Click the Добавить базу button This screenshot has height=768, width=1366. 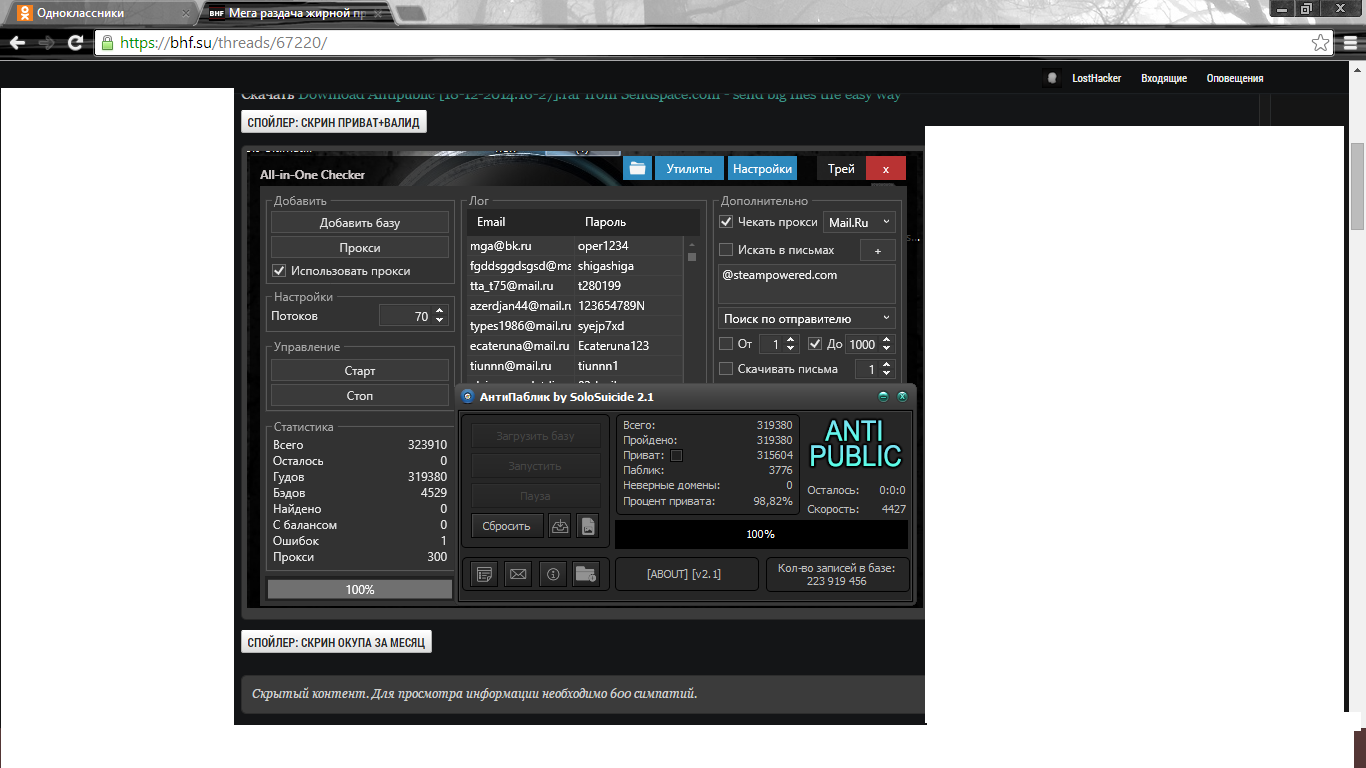(360, 222)
